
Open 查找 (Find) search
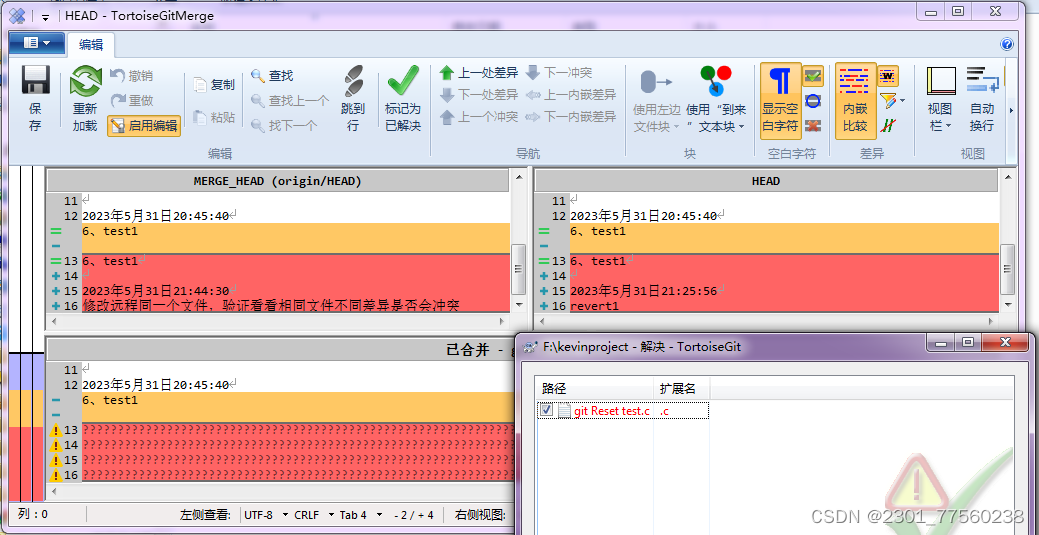[x=272, y=76]
